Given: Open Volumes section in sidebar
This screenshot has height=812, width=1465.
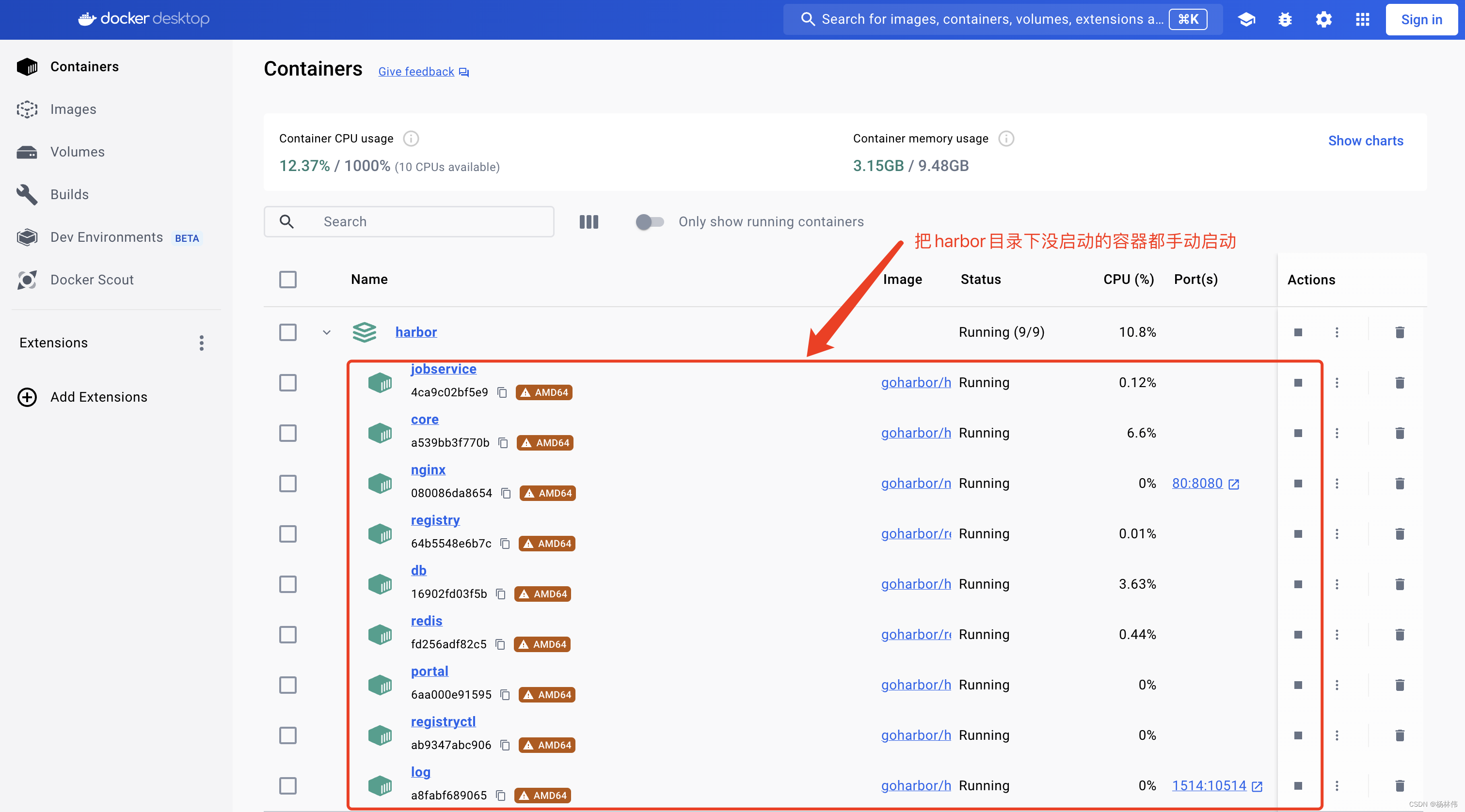Looking at the screenshot, I should coord(78,152).
